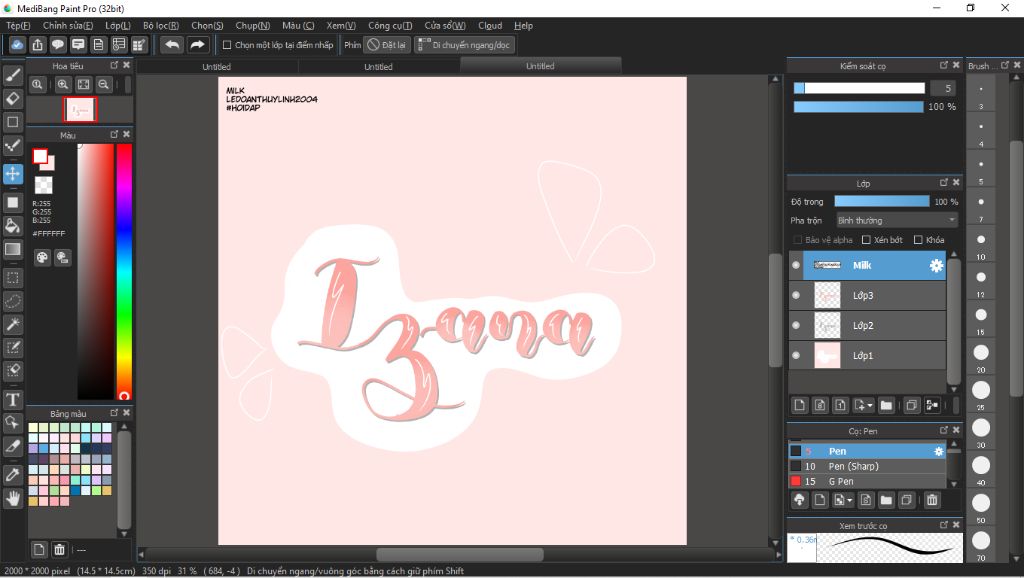
Task: Select the Lớp2 layer row
Action: click(867, 325)
